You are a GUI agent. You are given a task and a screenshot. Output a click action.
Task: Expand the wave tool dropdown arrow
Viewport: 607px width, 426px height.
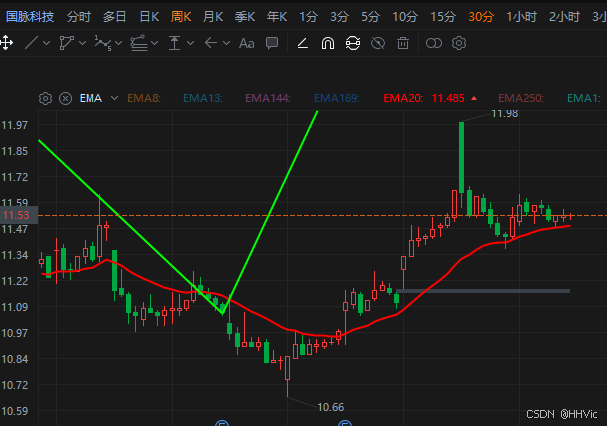(118, 43)
